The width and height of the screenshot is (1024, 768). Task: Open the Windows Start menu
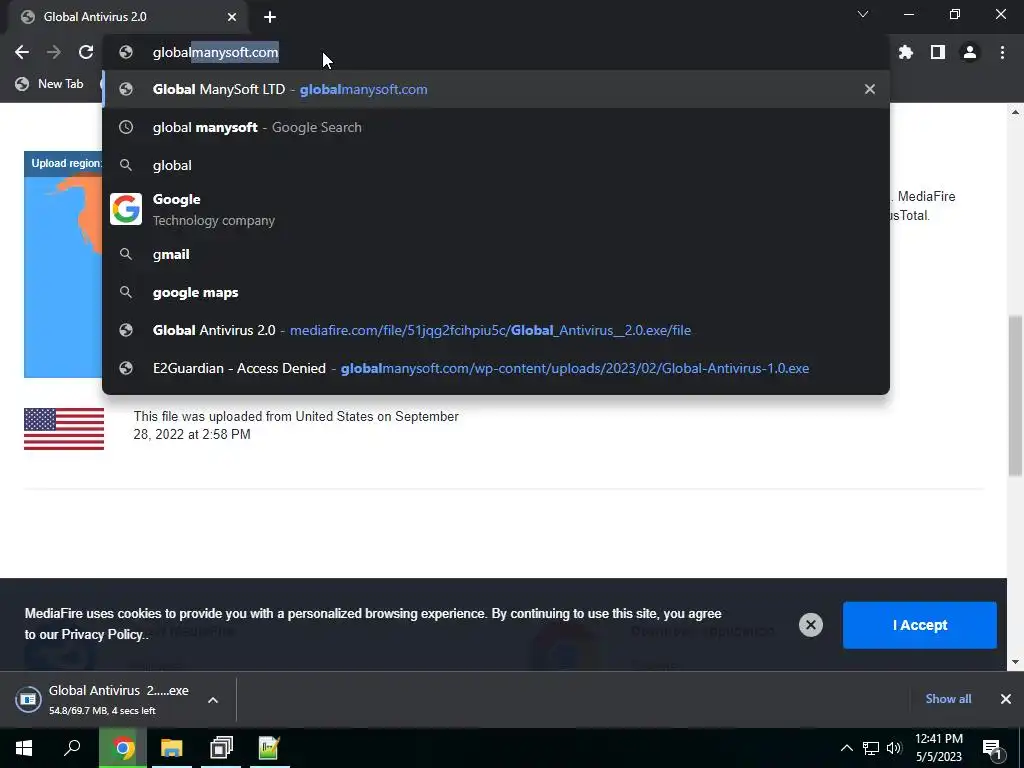pos(24,748)
